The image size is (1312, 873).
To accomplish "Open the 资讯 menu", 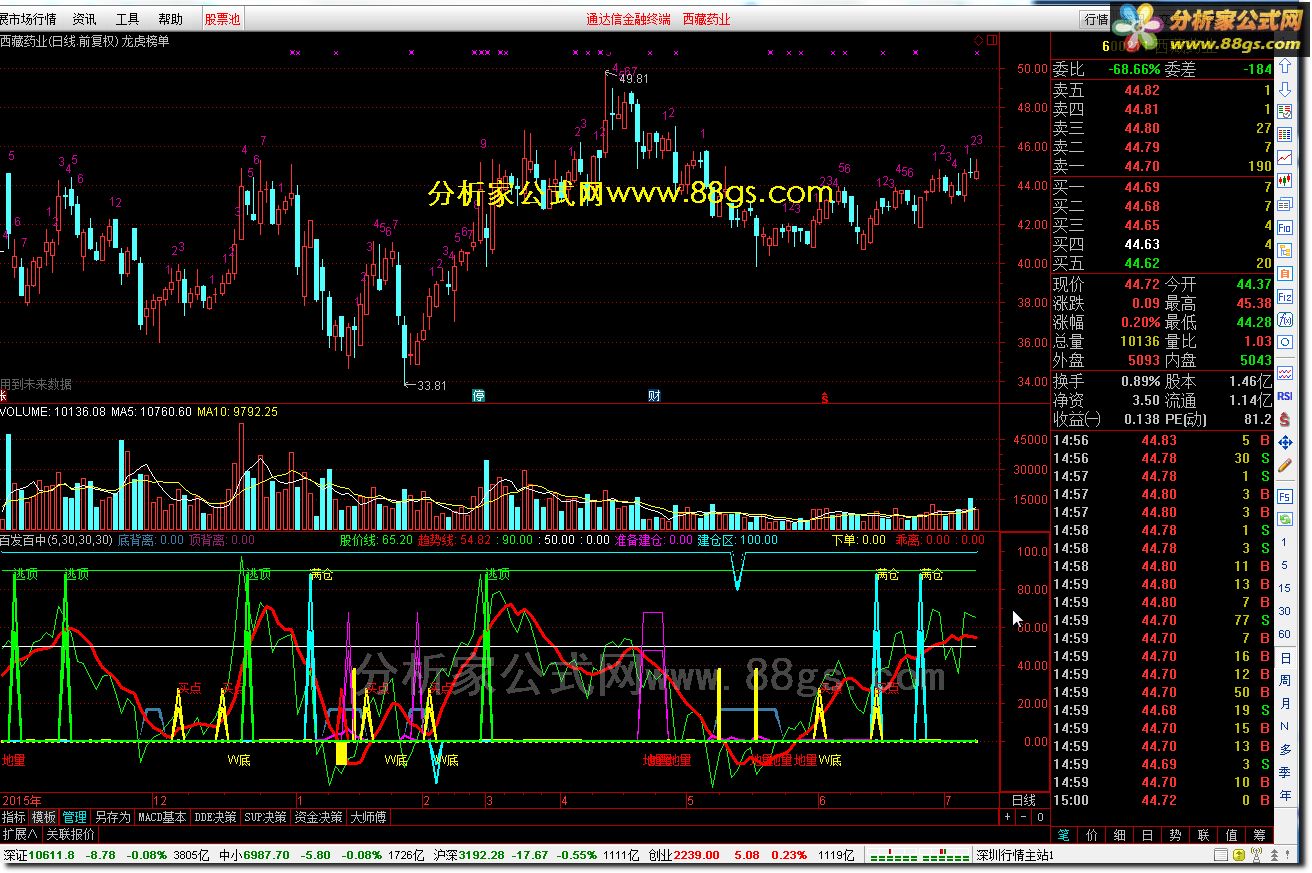I will 85,19.
